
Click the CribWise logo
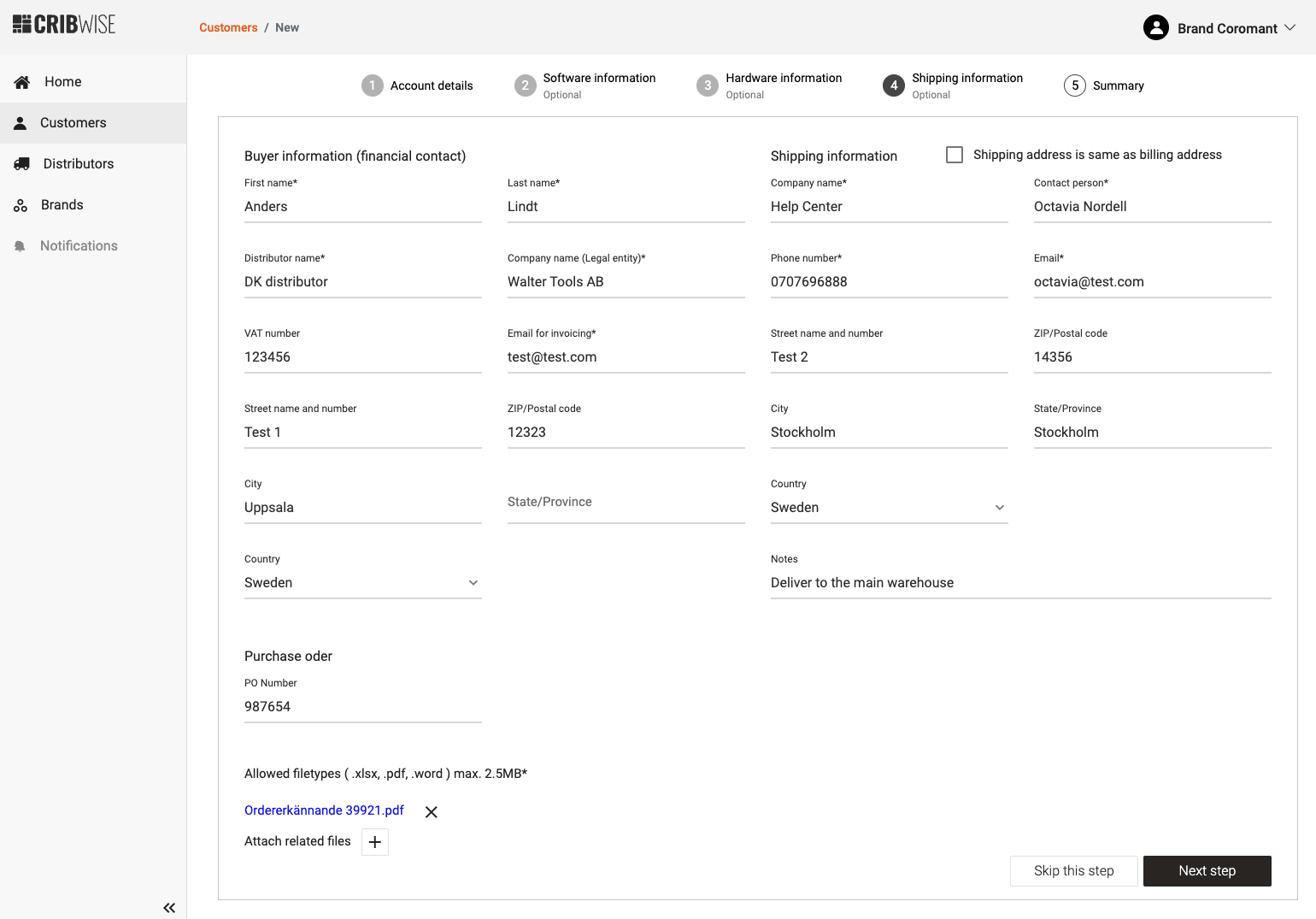64,25
